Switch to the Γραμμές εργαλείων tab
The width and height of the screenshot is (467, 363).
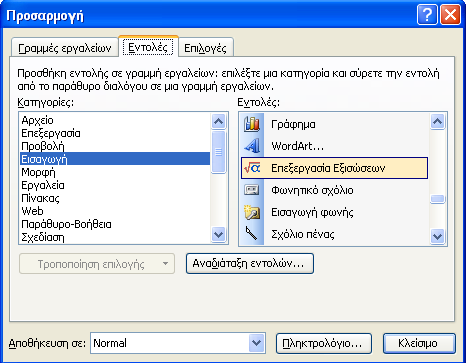coord(65,48)
